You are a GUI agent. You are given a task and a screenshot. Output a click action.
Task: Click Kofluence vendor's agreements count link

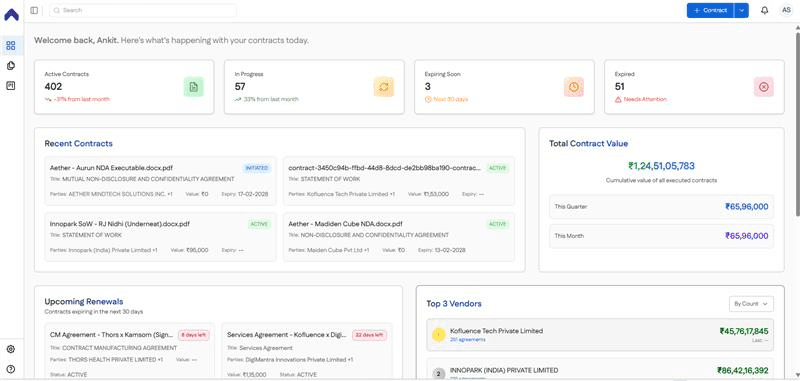[x=467, y=340]
